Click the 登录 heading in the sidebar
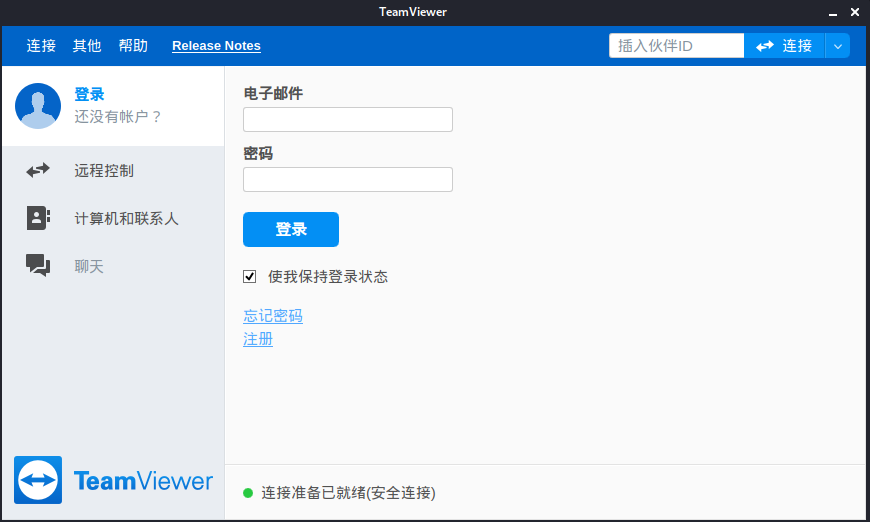The width and height of the screenshot is (870, 522). [x=89, y=94]
